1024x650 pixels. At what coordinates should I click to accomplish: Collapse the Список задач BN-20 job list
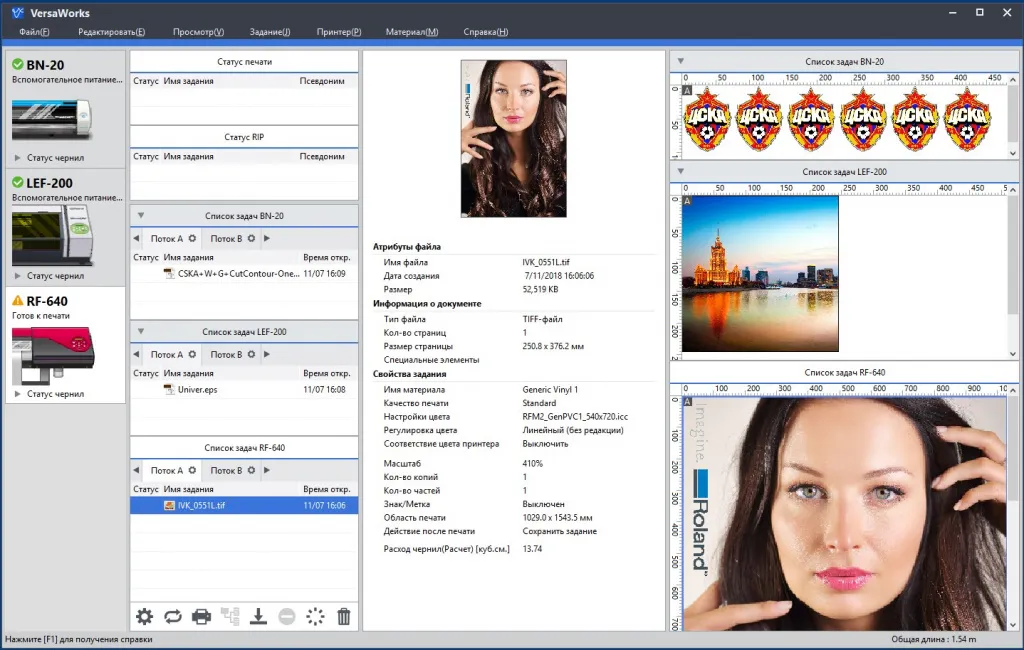(x=141, y=216)
